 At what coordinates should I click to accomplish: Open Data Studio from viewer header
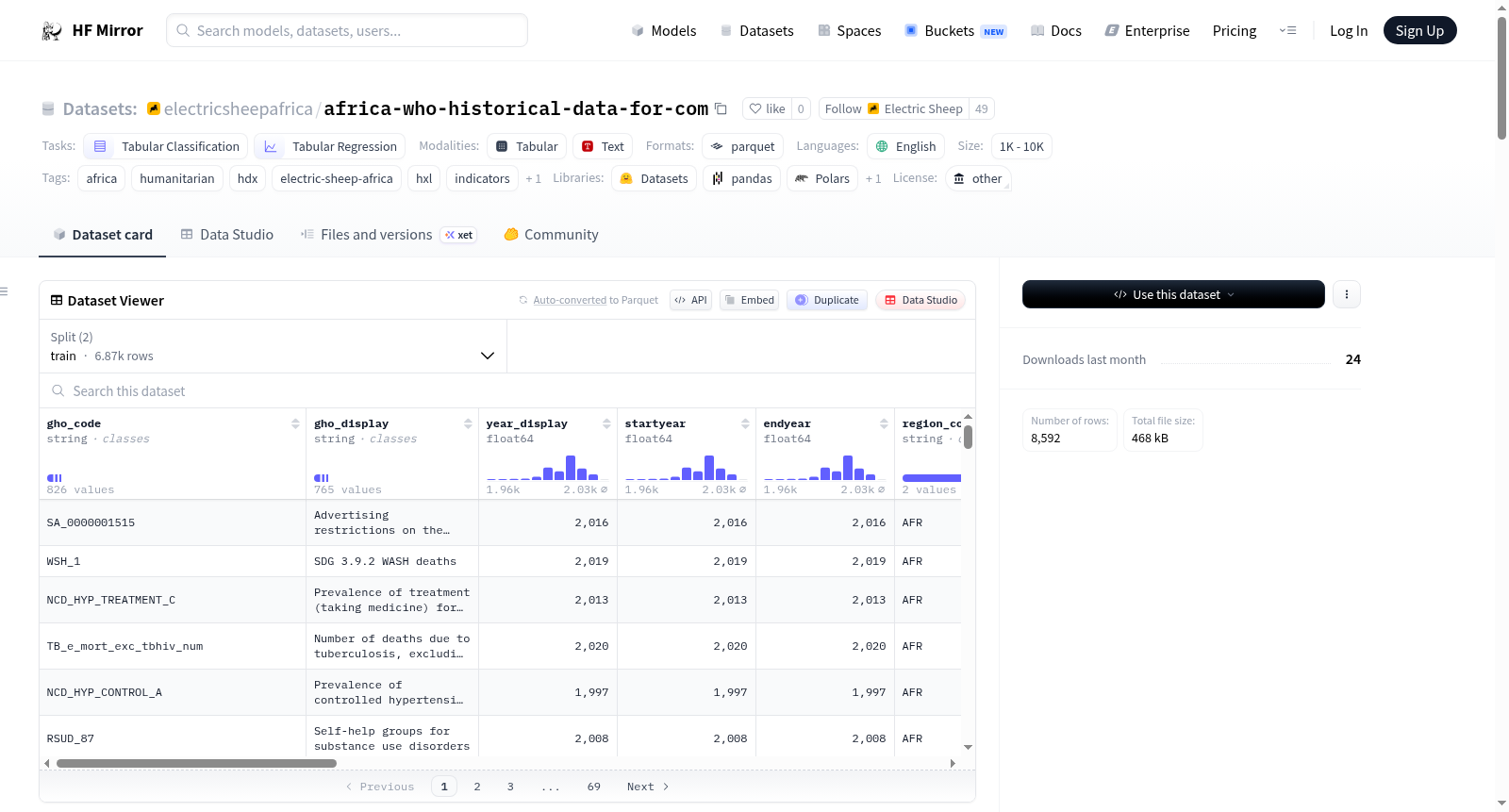[920, 300]
